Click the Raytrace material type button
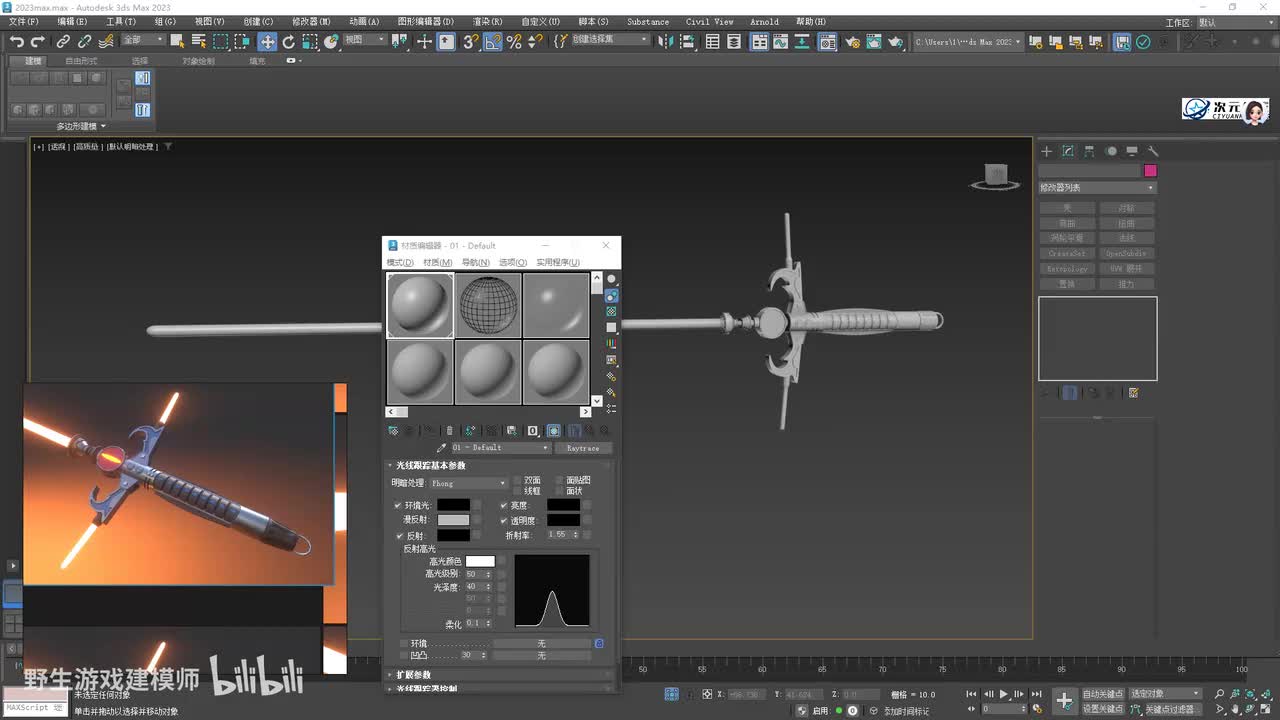The height and width of the screenshot is (720, 1280). 582,448
